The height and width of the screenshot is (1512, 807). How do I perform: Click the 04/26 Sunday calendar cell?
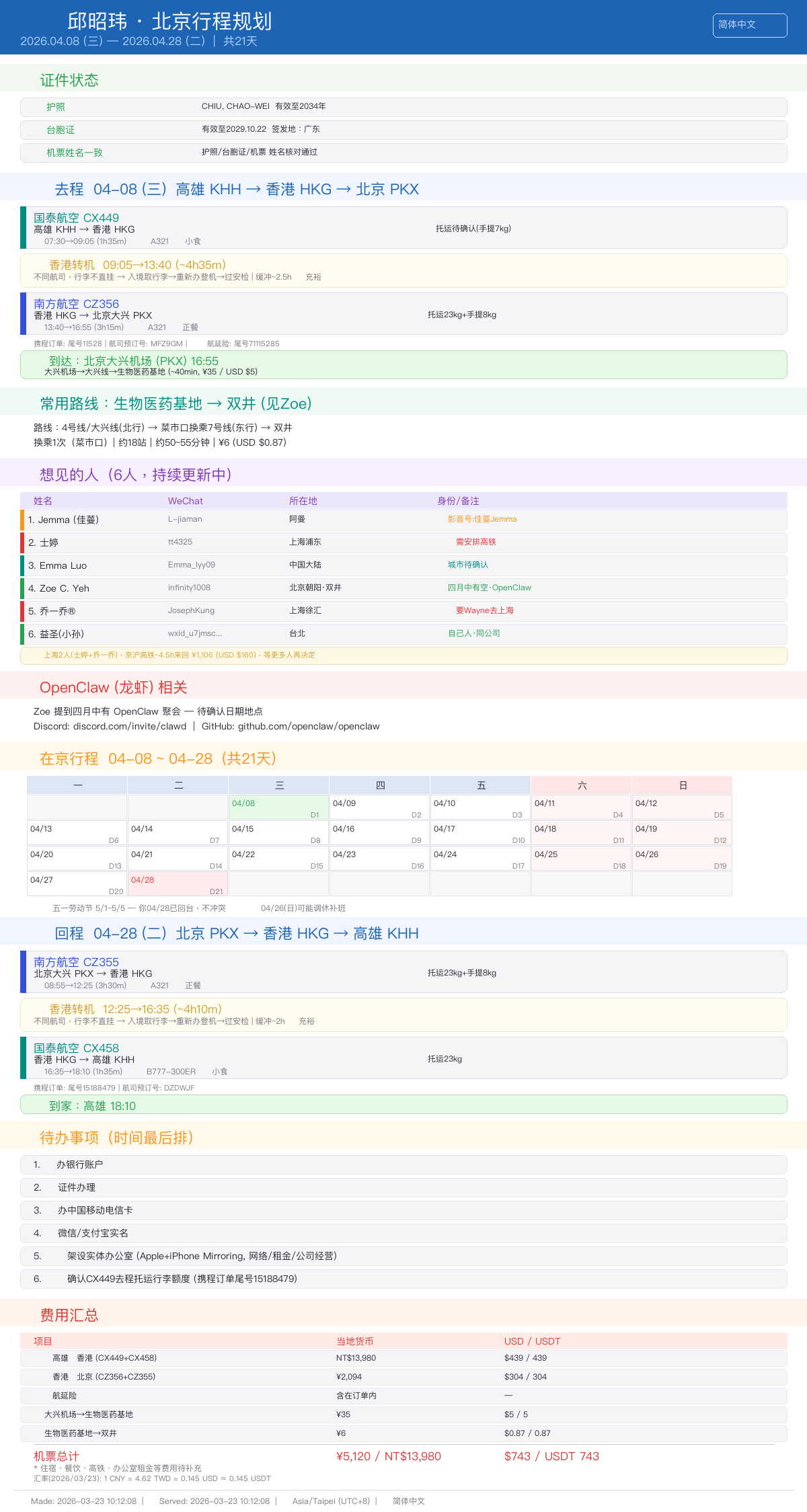(x=682, y=859)
